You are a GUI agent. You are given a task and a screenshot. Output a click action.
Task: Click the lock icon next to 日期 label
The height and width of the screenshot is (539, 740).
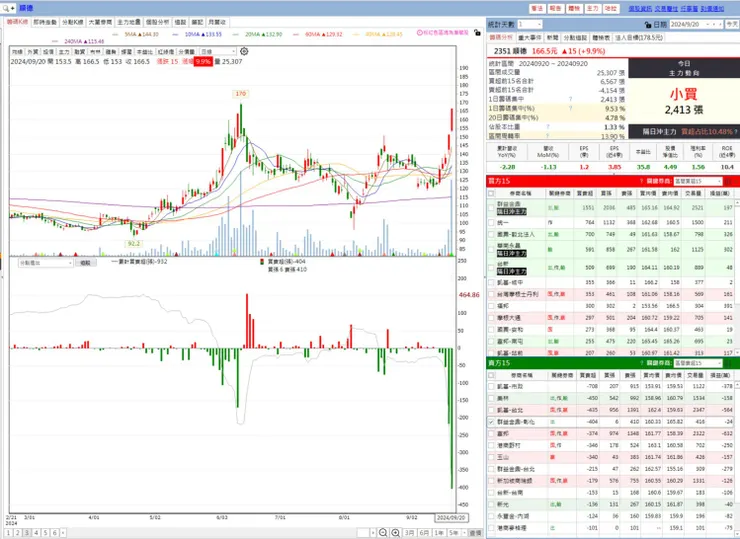pos(648,25)
